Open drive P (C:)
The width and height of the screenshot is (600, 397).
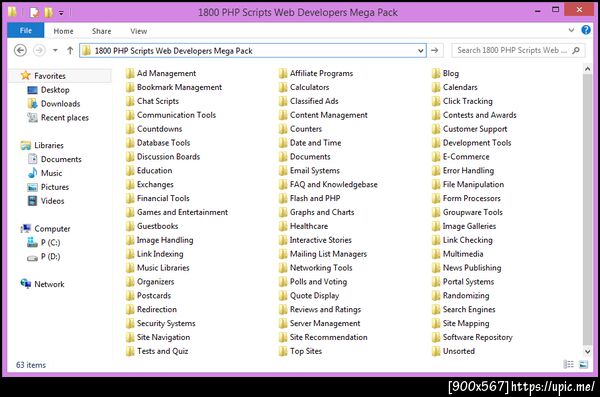[51, 243]
